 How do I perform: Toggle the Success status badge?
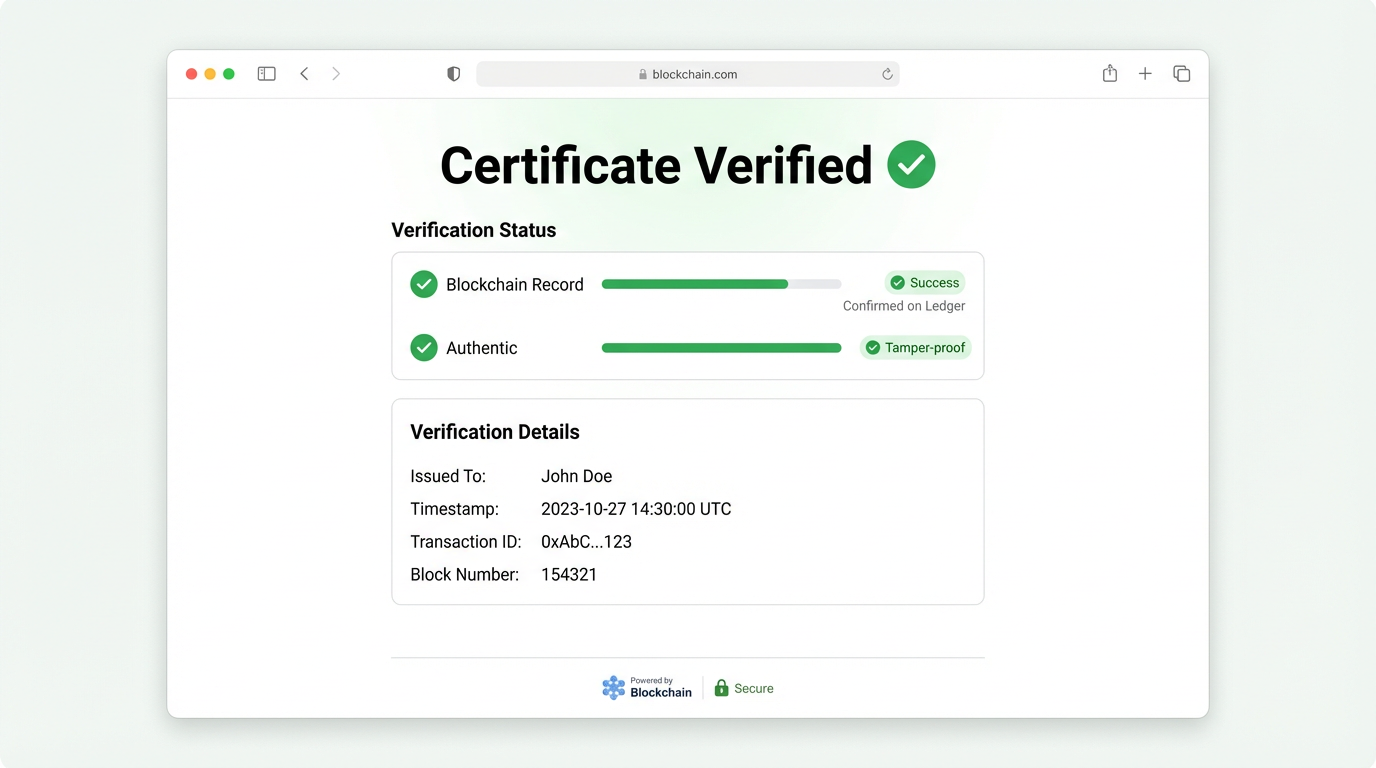click(924, 282)
